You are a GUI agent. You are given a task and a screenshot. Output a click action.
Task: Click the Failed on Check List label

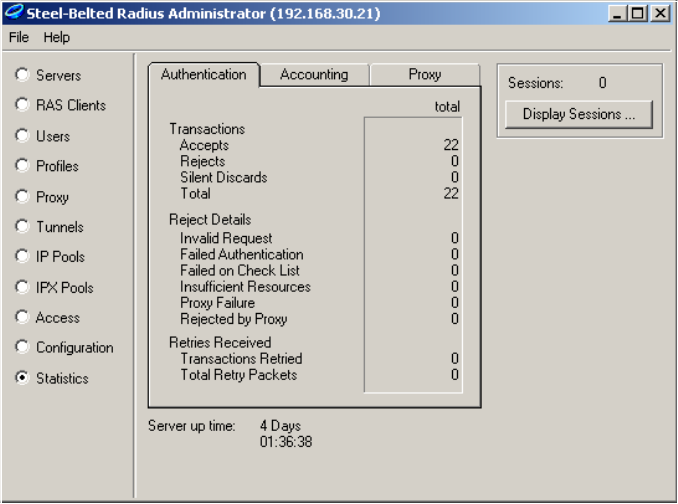click(x=240, y=271)
